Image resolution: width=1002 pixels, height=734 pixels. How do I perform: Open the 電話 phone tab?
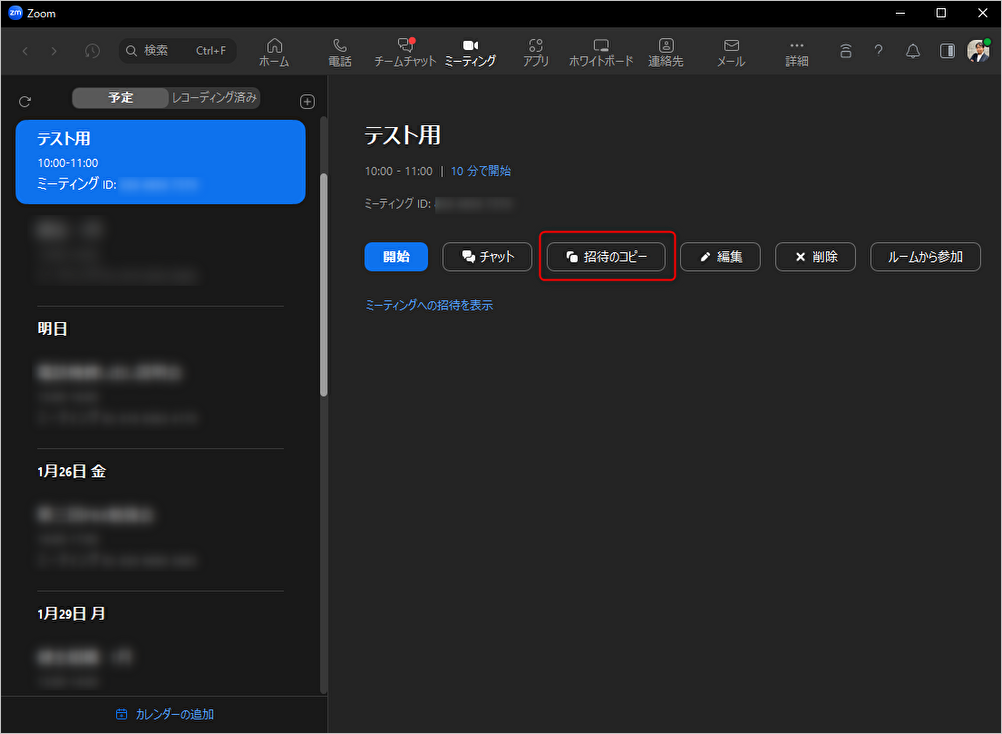click(x=340, y=52)
